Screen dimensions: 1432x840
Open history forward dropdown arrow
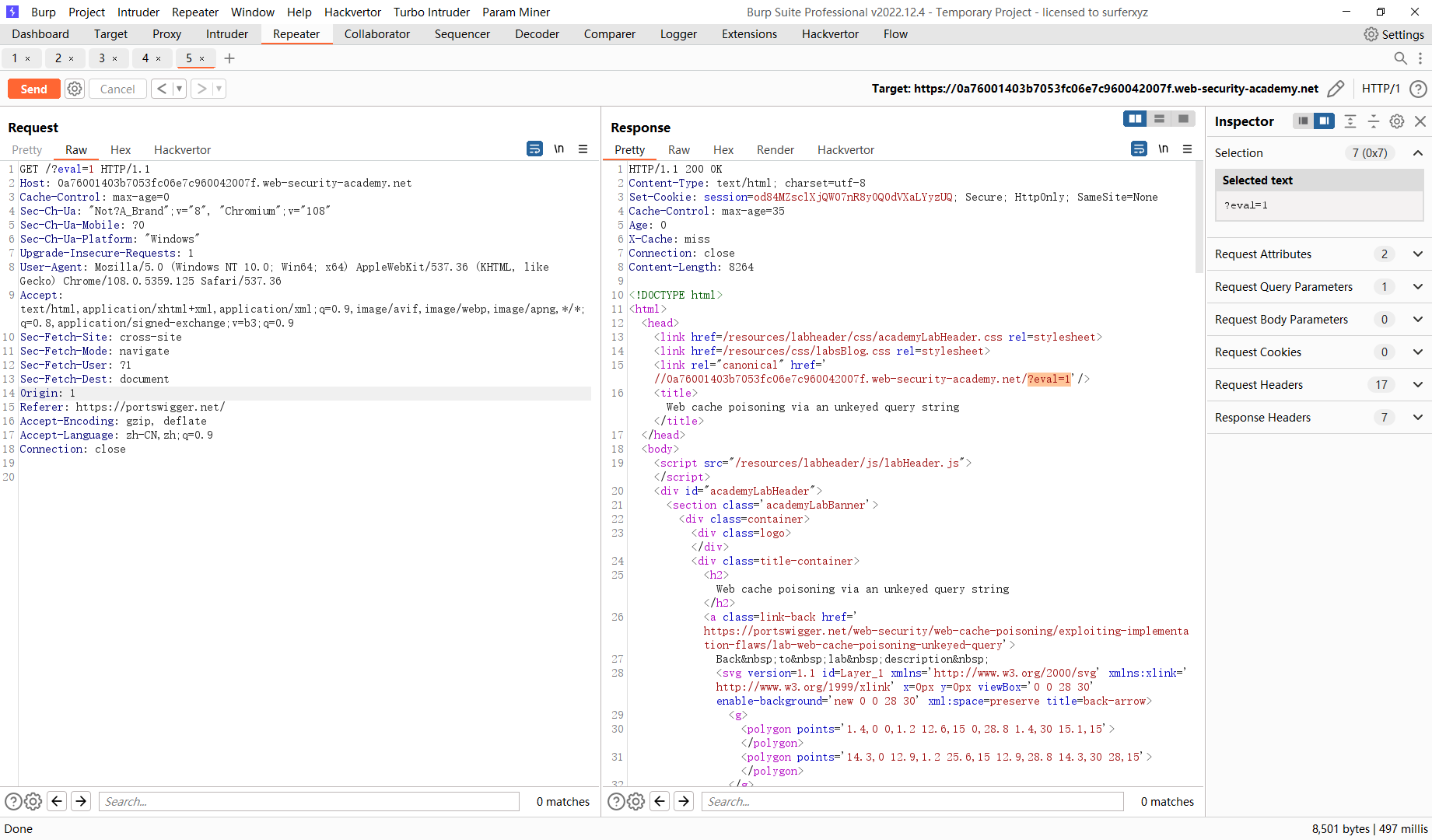coord(219,89)
